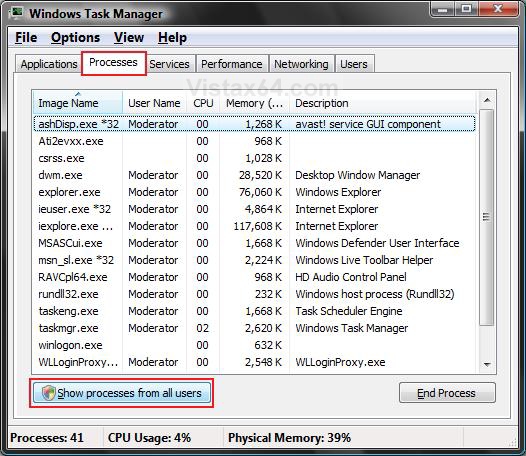Screen dimensions: 526x456
Task: Click the vertical scrollbar thumb
Action: 487,217
